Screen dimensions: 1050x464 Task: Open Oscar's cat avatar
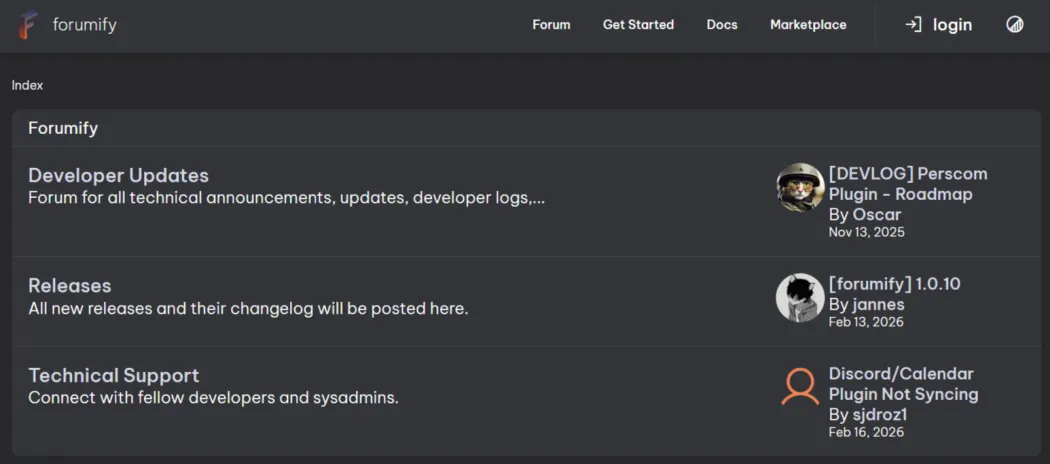coord(800,188)
